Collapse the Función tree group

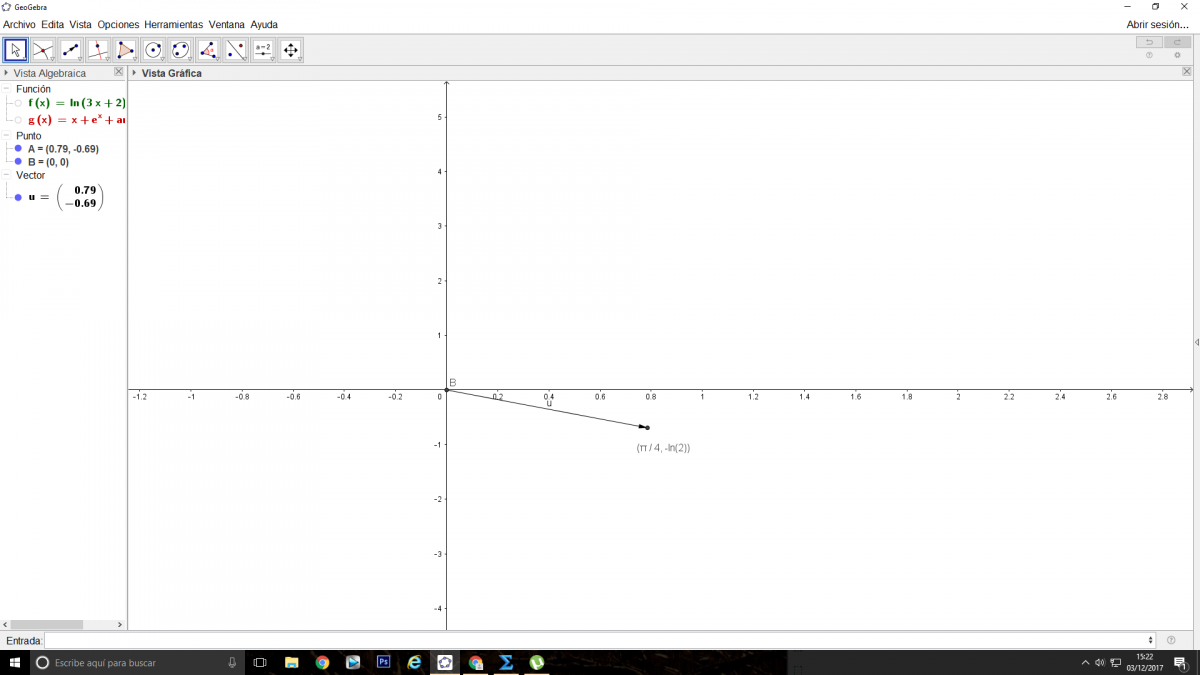tap(7, 89)
